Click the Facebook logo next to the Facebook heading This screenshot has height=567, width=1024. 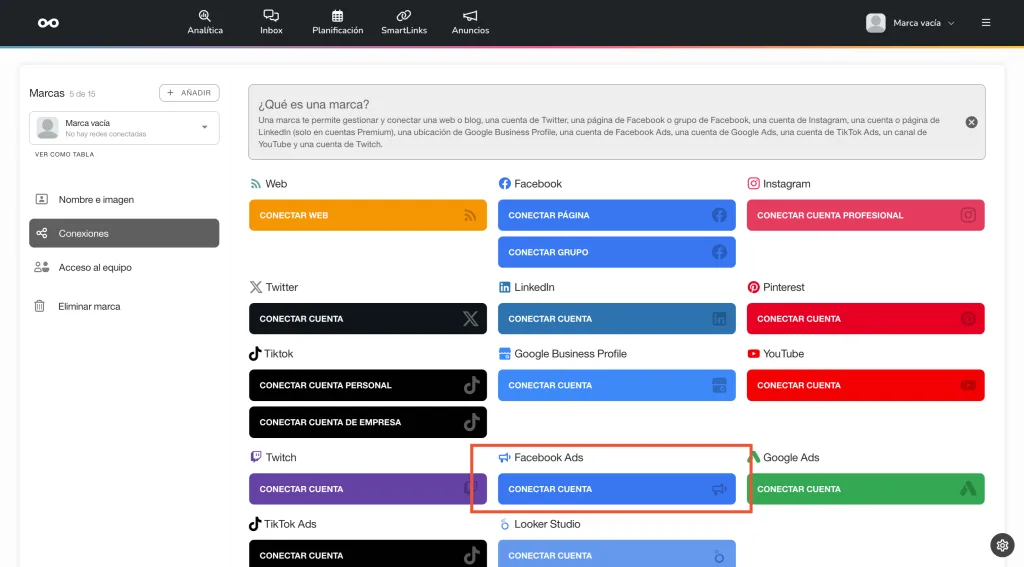click(504, 184)
